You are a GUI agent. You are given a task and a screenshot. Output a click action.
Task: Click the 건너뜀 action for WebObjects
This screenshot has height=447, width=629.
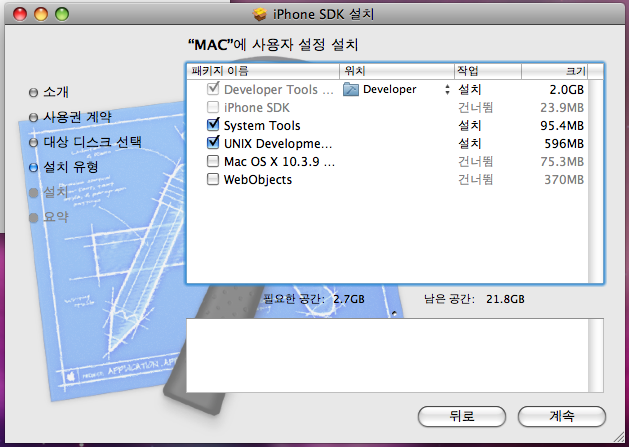[x=475, y=180]
